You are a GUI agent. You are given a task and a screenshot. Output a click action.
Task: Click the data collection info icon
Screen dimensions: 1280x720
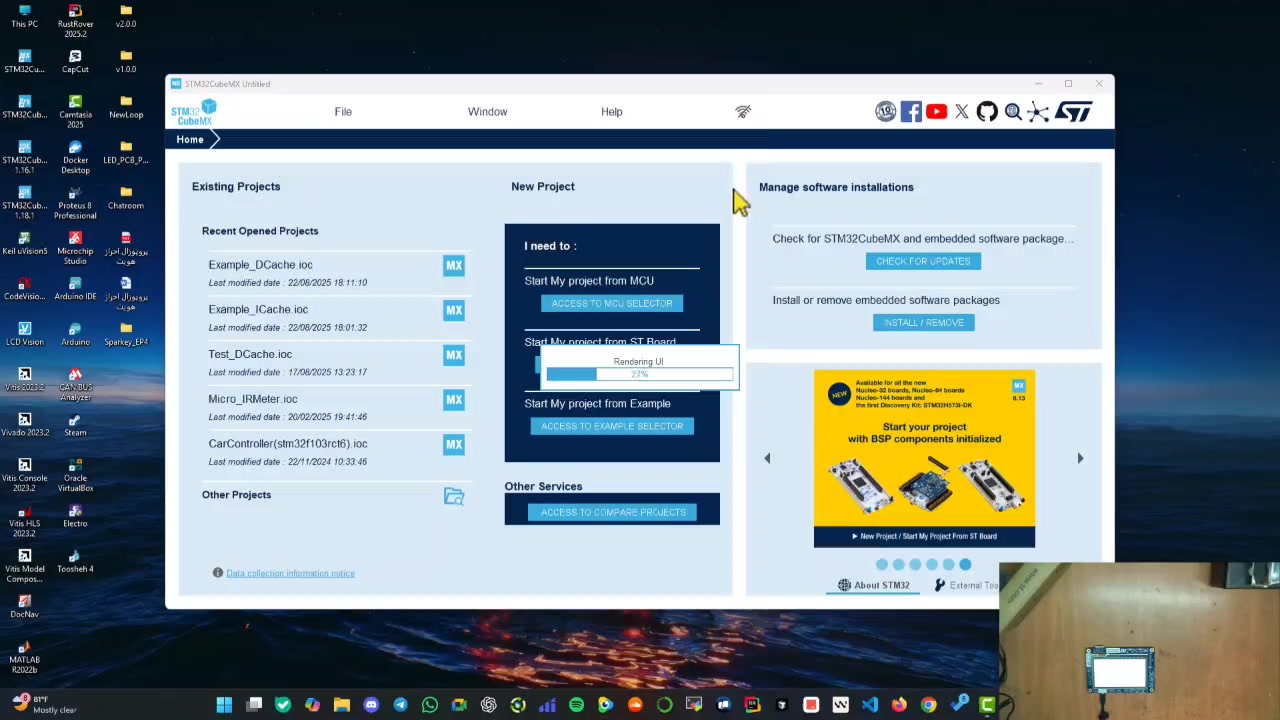click(x=217, y=573)
